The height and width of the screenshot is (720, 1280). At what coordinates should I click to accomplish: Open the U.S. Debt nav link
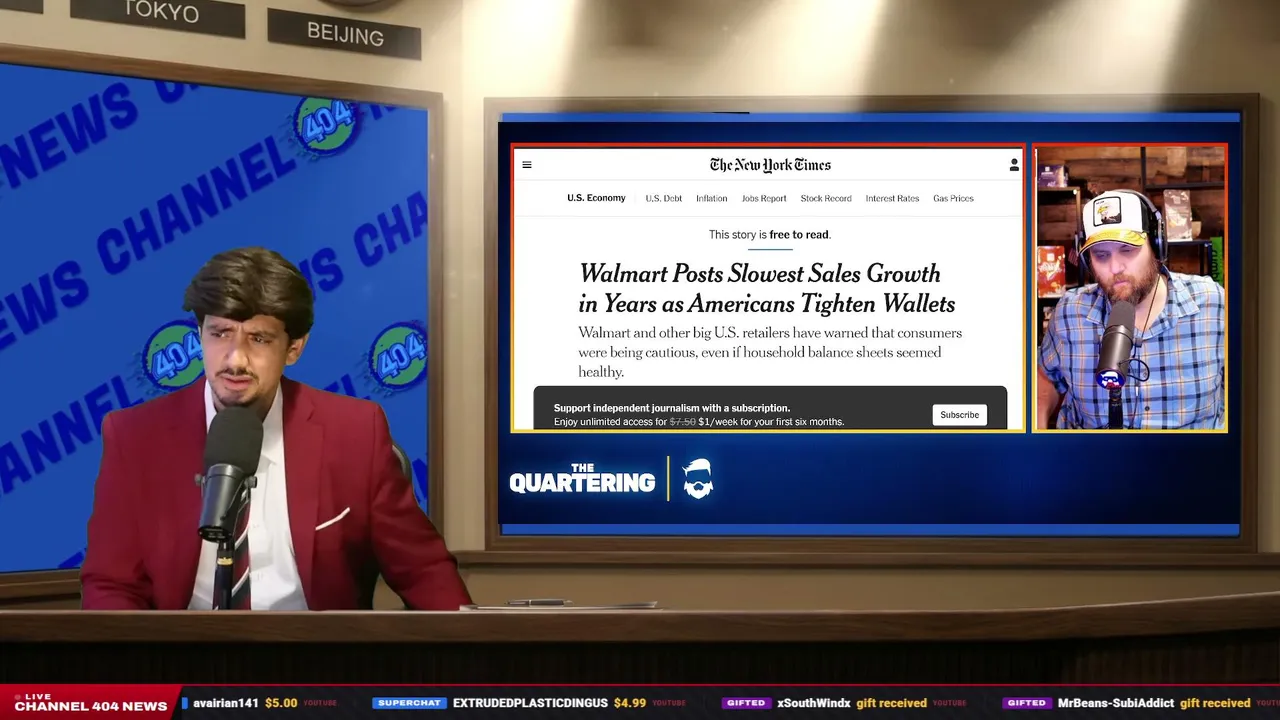pyautogui.click(x=664, y=198)
